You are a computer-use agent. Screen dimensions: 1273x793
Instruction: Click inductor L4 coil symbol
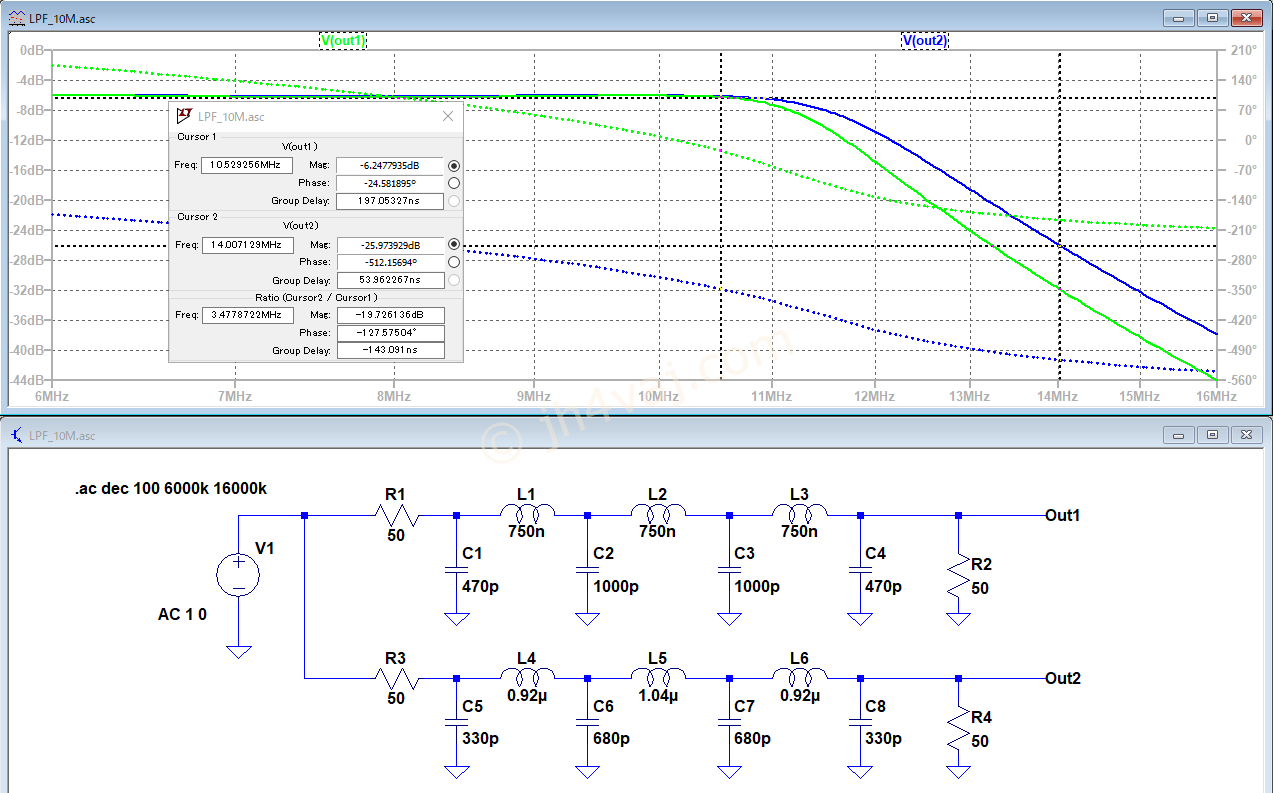(527, 677)
